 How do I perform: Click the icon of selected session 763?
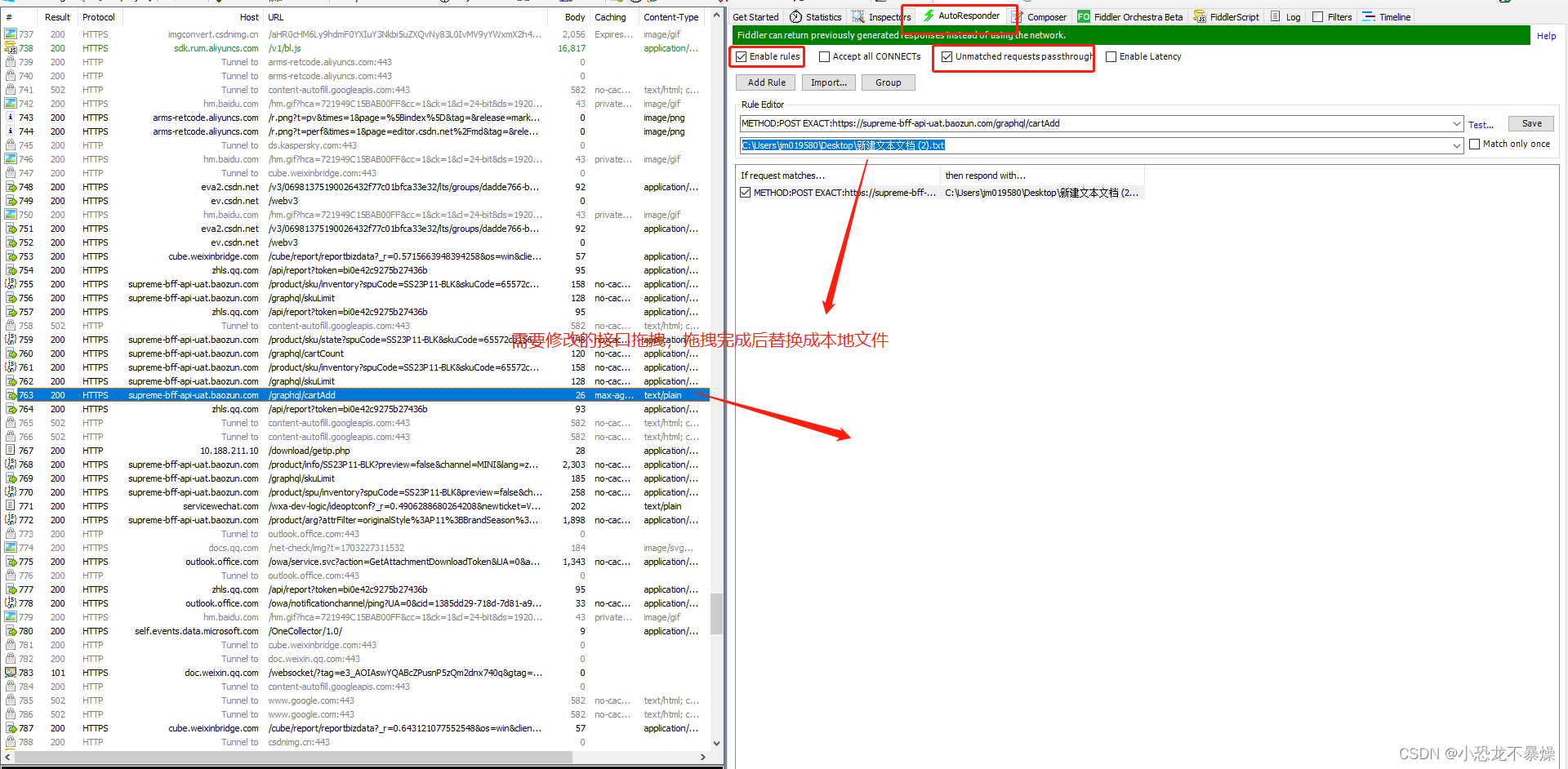[11, 395]
